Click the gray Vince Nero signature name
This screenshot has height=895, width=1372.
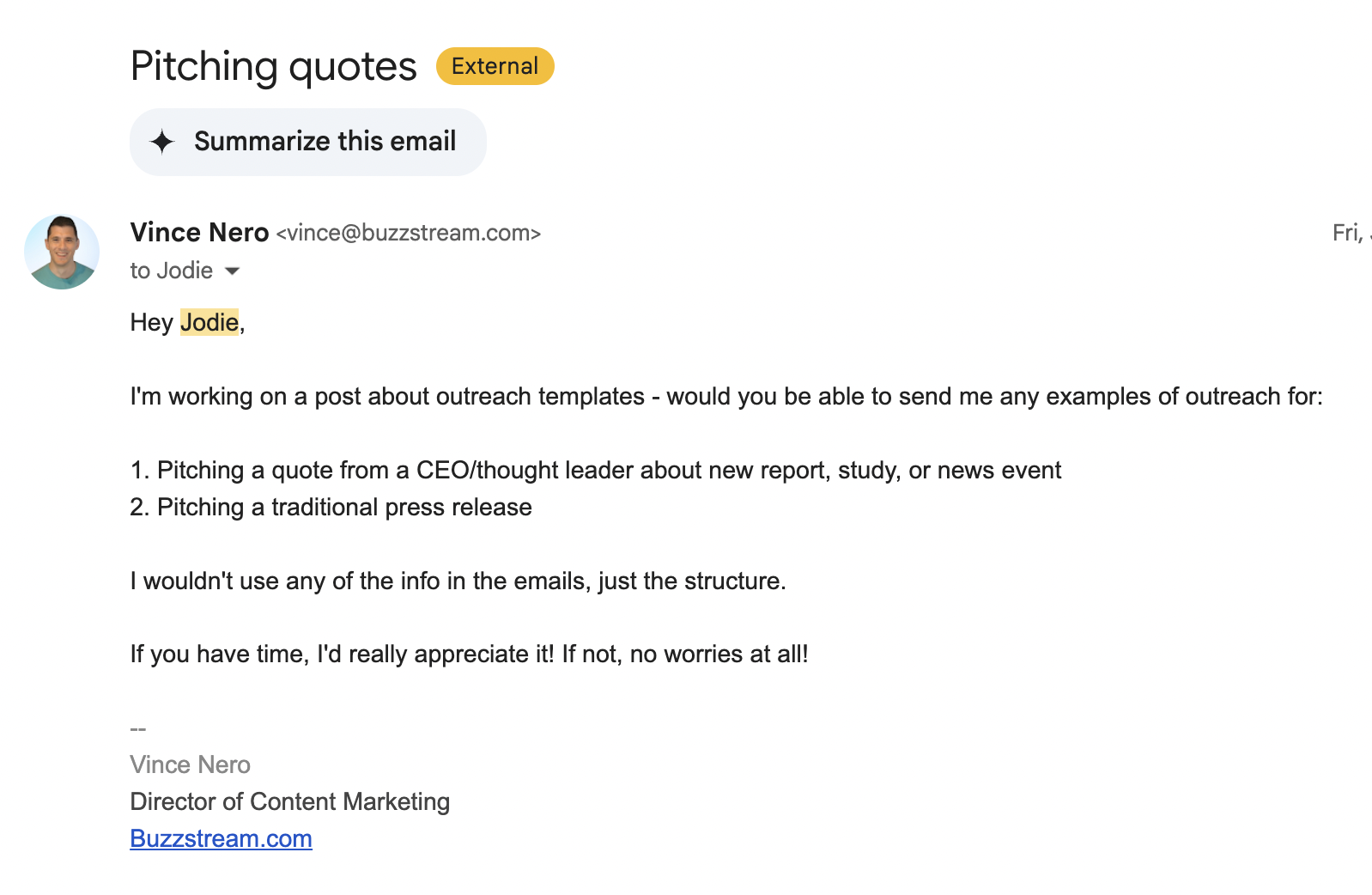(x=190, y=764)
